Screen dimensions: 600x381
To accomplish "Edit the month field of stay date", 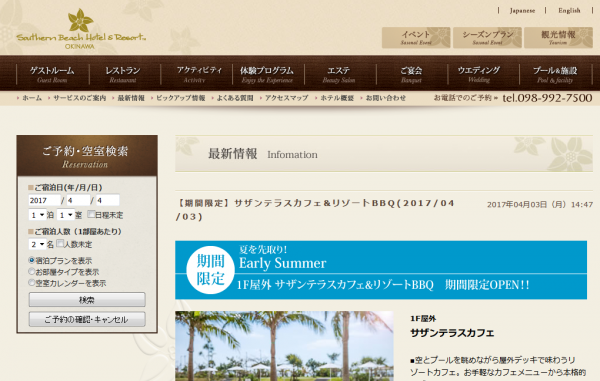I will click(x=78, y=200).
